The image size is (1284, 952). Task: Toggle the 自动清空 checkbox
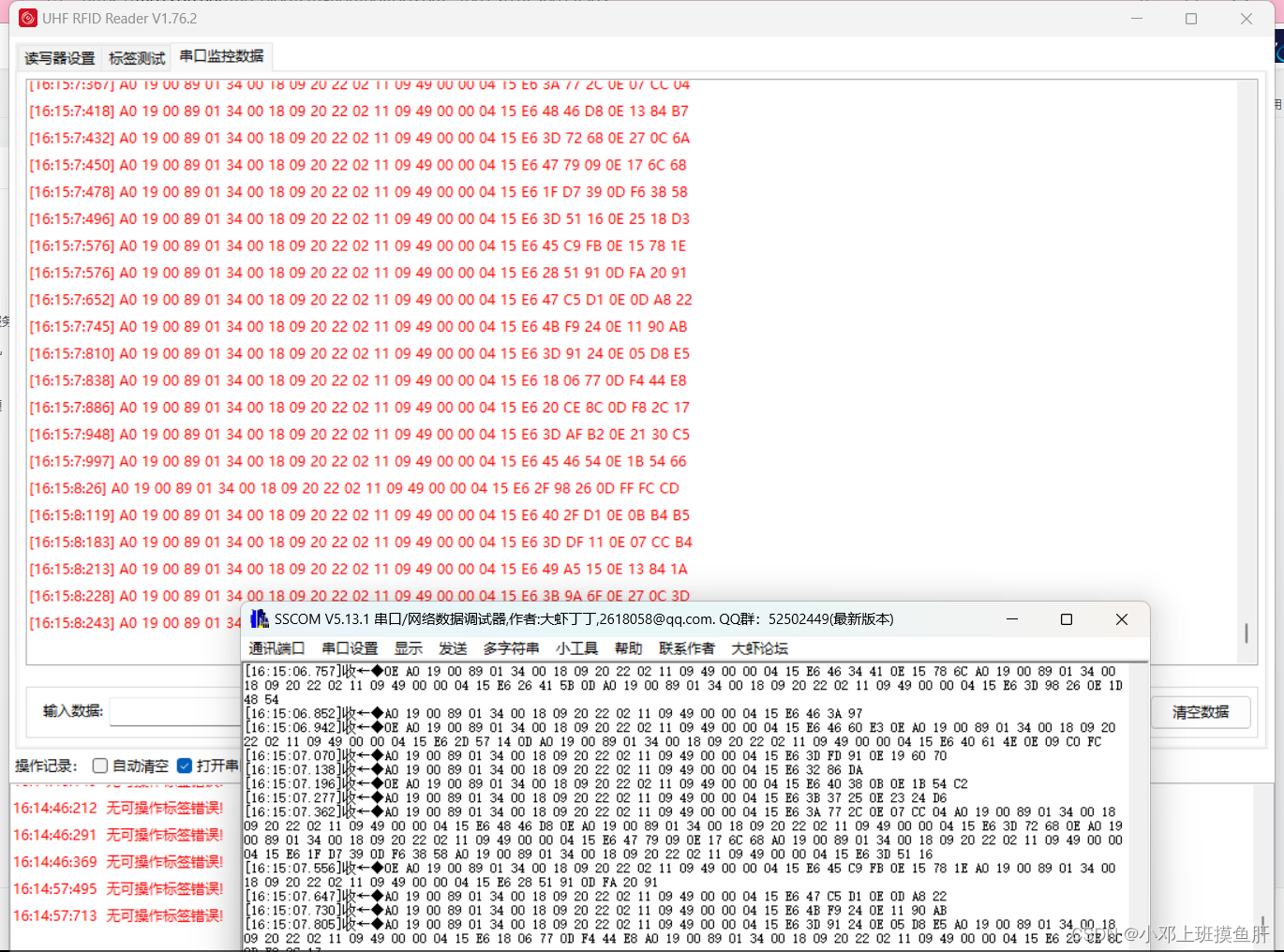(100, 766)
